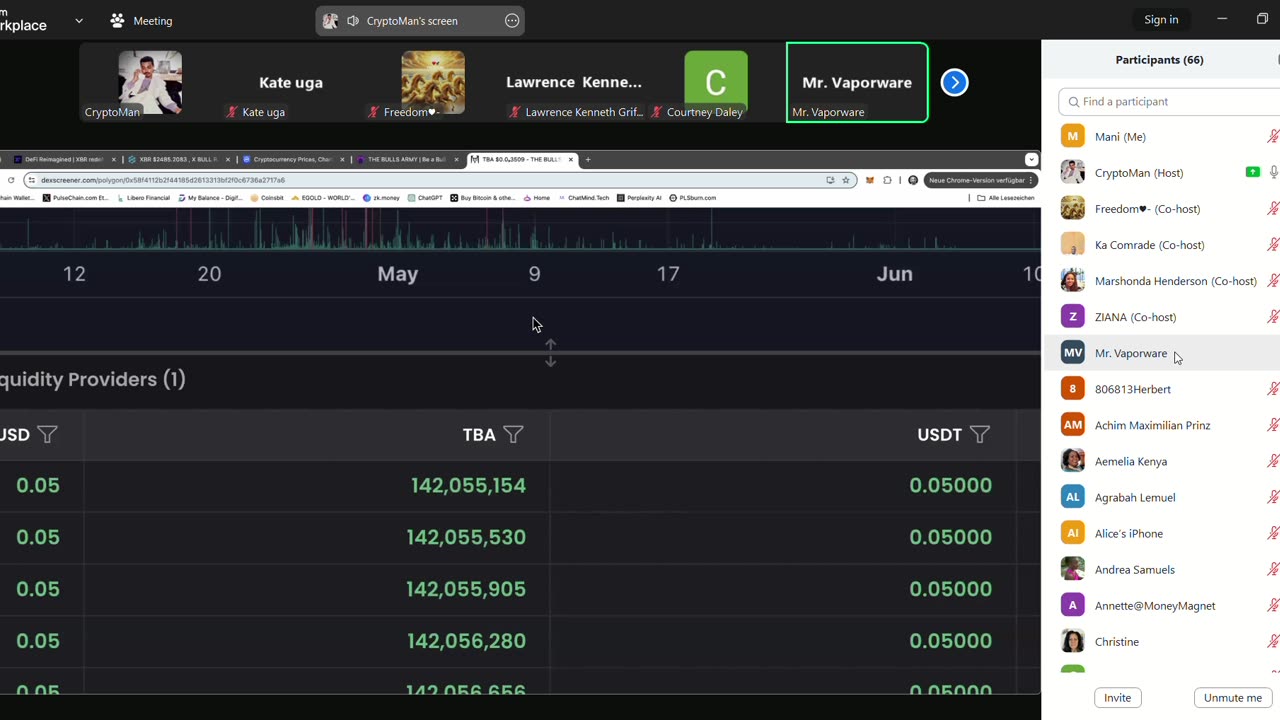This screenshot has width=1280, height=720.
Task: Open the Perplexity AI bookmark
Action: click(x=640, y=198)
